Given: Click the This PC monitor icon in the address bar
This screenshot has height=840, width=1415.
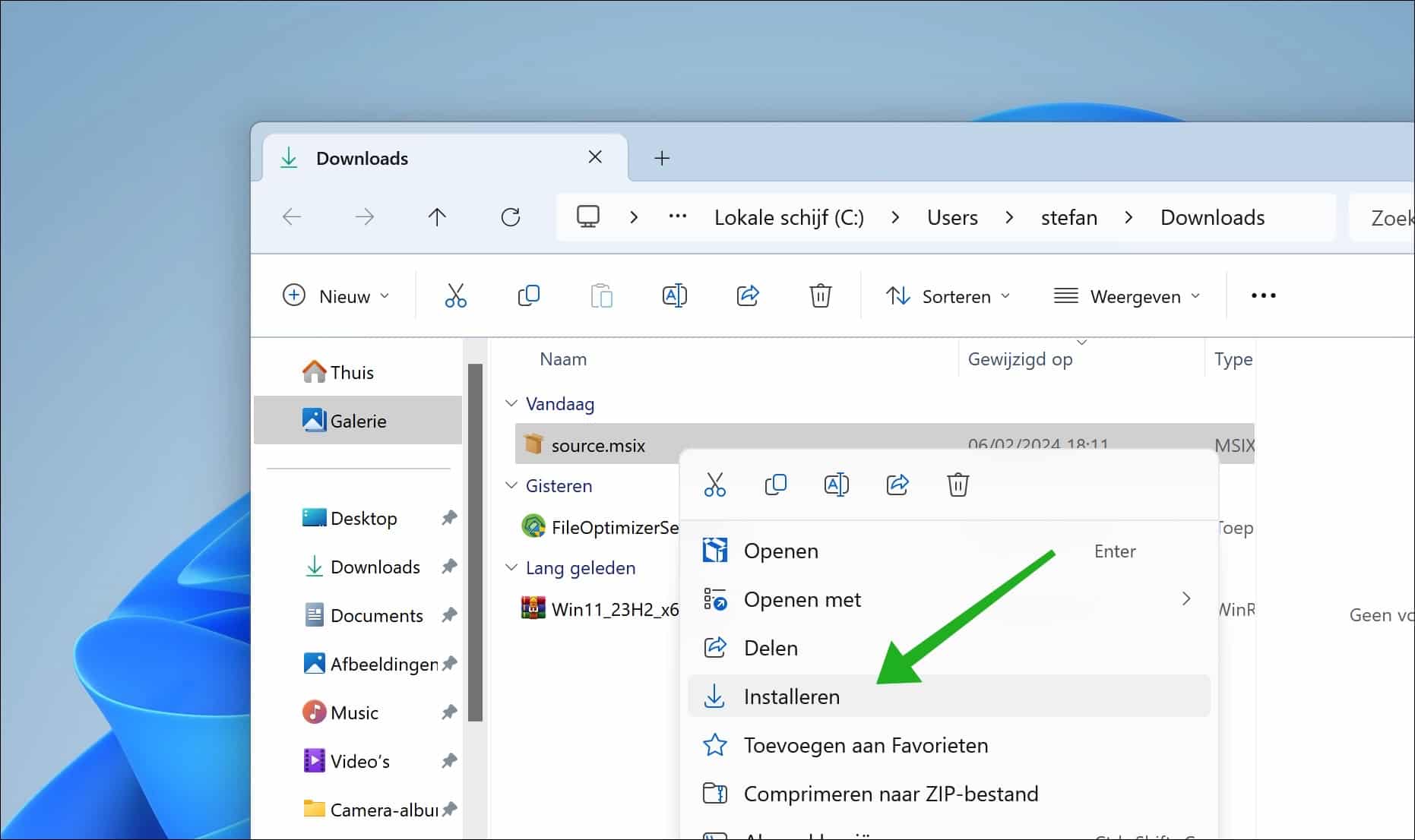Looking at the screenshot, I should pos(588,217).
